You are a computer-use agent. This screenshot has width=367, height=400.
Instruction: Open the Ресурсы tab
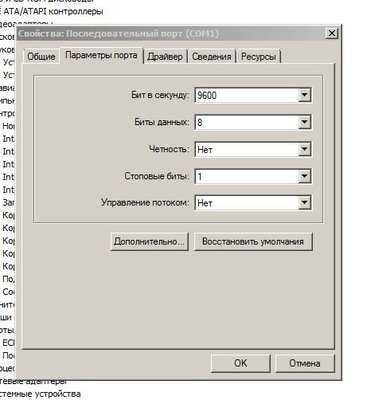pyautogui.click(x=259, y=56)
